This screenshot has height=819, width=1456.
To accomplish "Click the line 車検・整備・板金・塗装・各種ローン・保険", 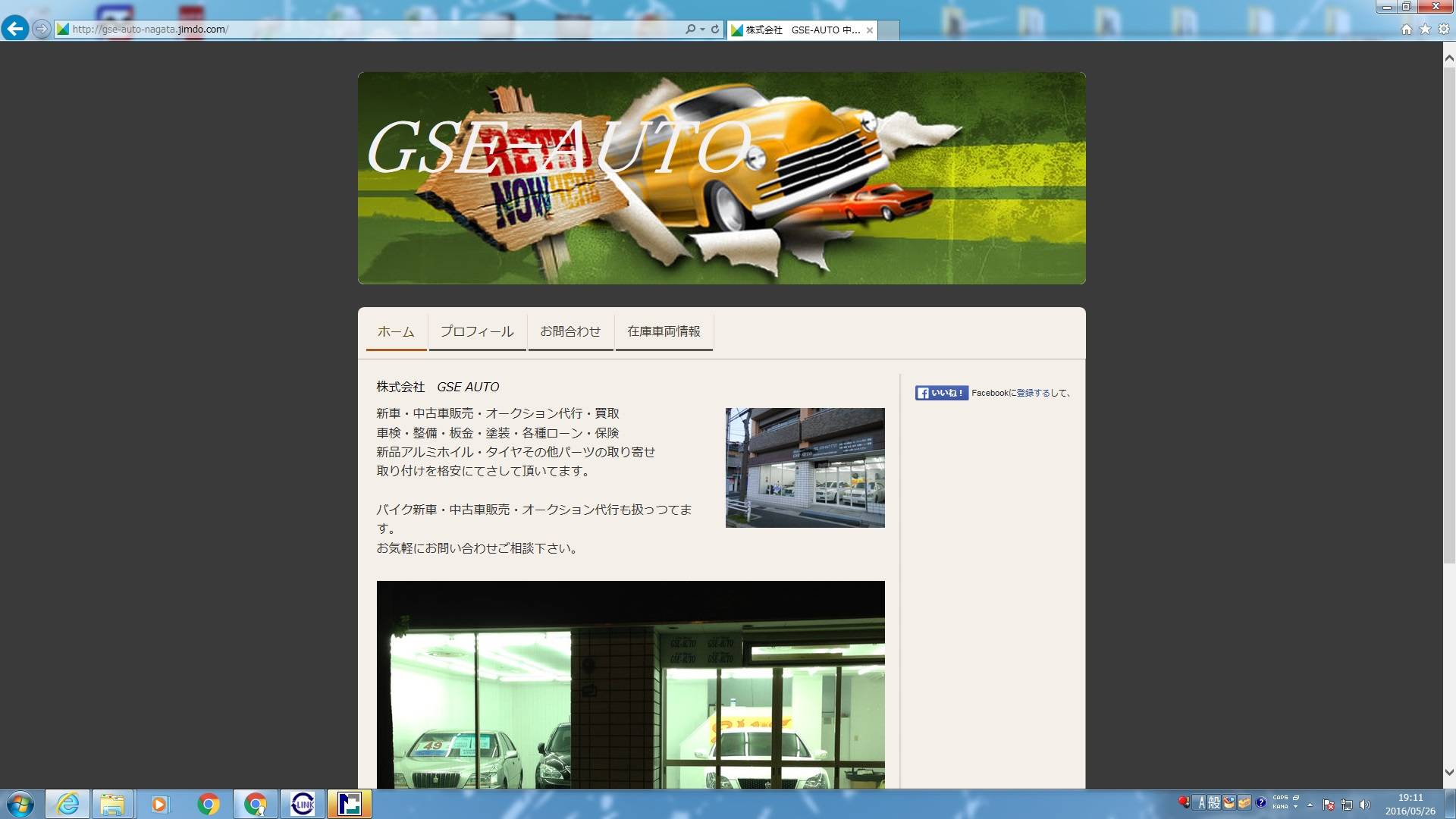I will click(x=497, y=433).
